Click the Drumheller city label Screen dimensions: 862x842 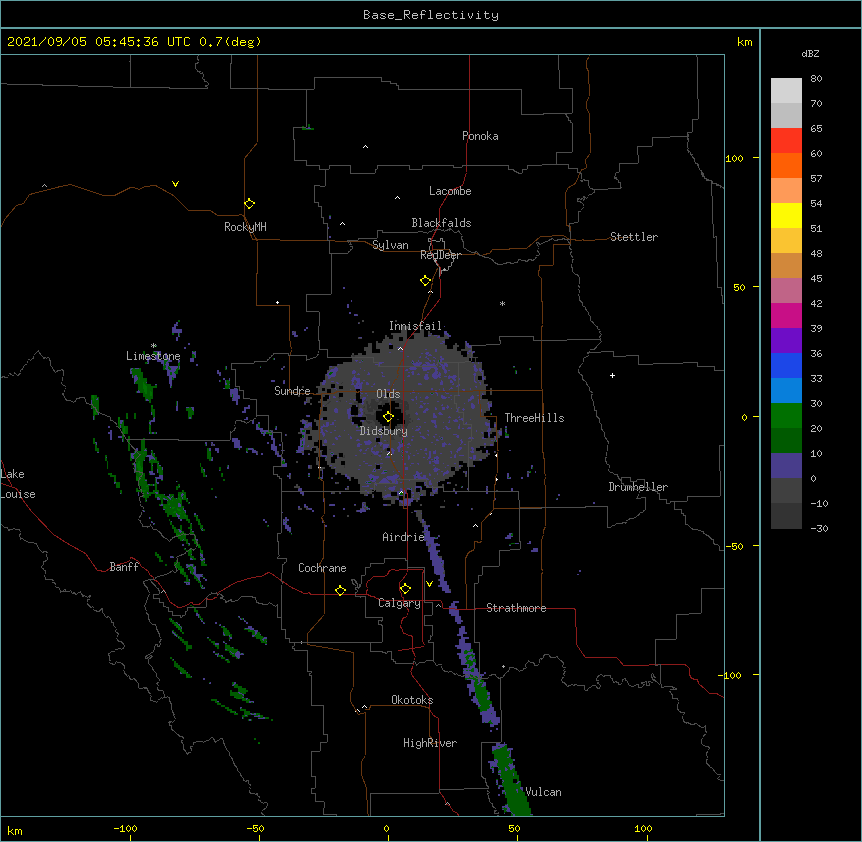coord(638,487)
